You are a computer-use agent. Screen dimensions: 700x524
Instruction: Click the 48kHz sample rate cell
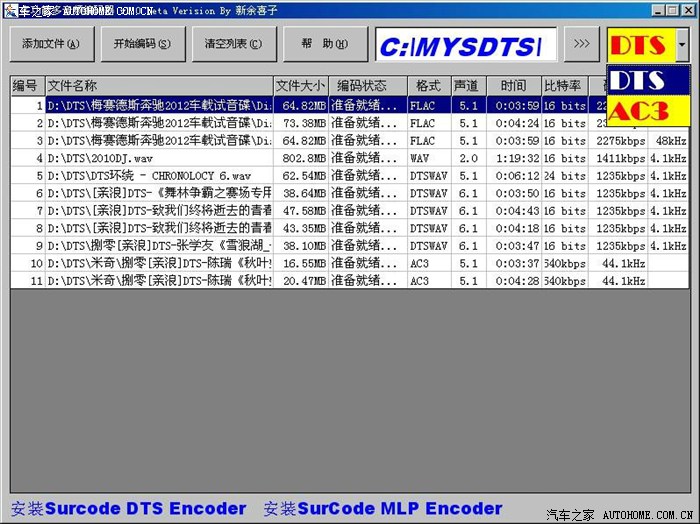pos(668,141)
